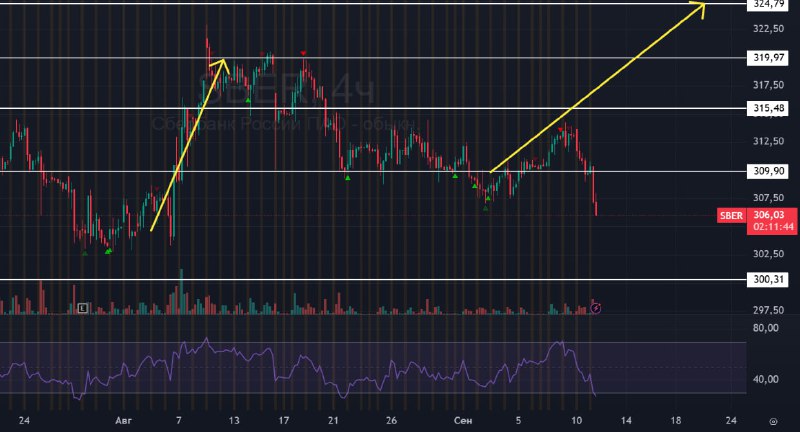Select the 309,90 horizontal level label
Screen dimensions: 800x432
tap(767, 171)
